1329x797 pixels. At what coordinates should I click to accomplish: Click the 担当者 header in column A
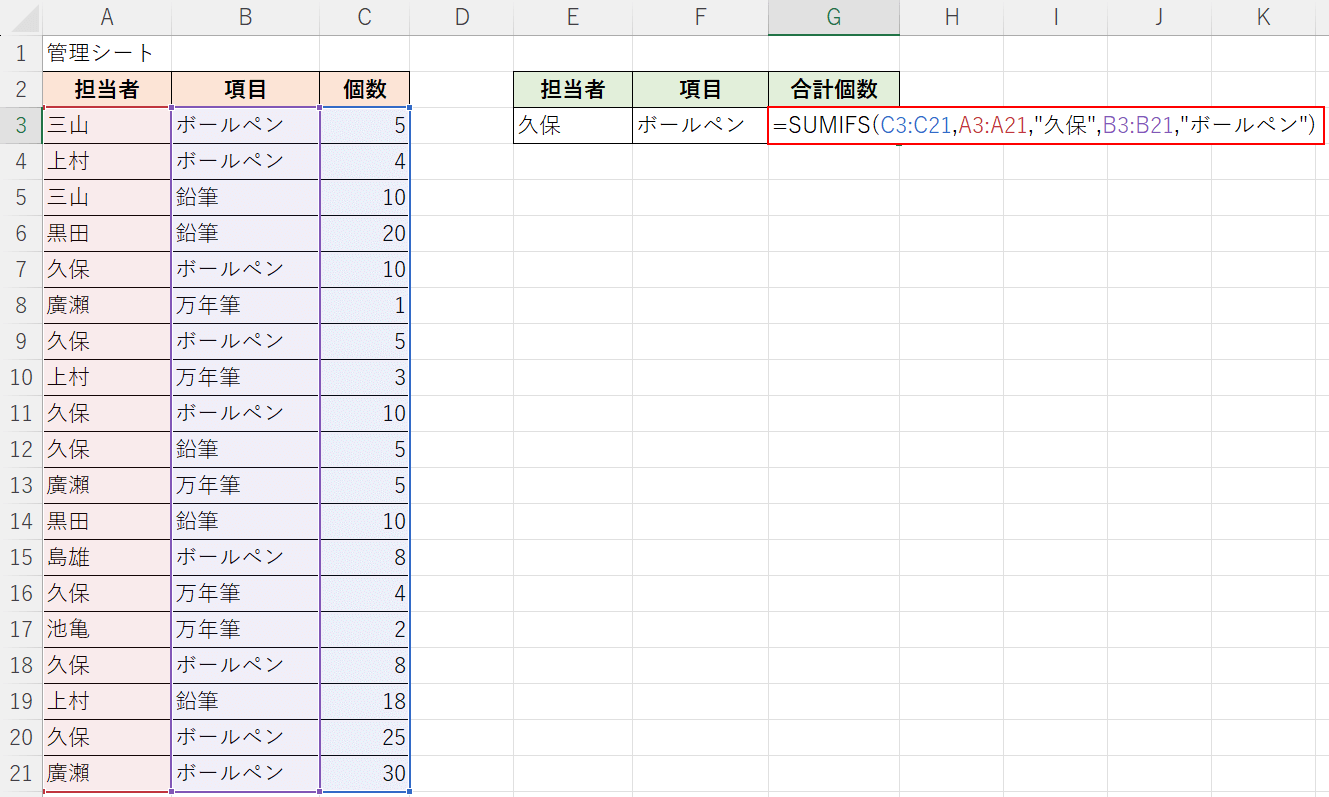click(x=107, y=89)
